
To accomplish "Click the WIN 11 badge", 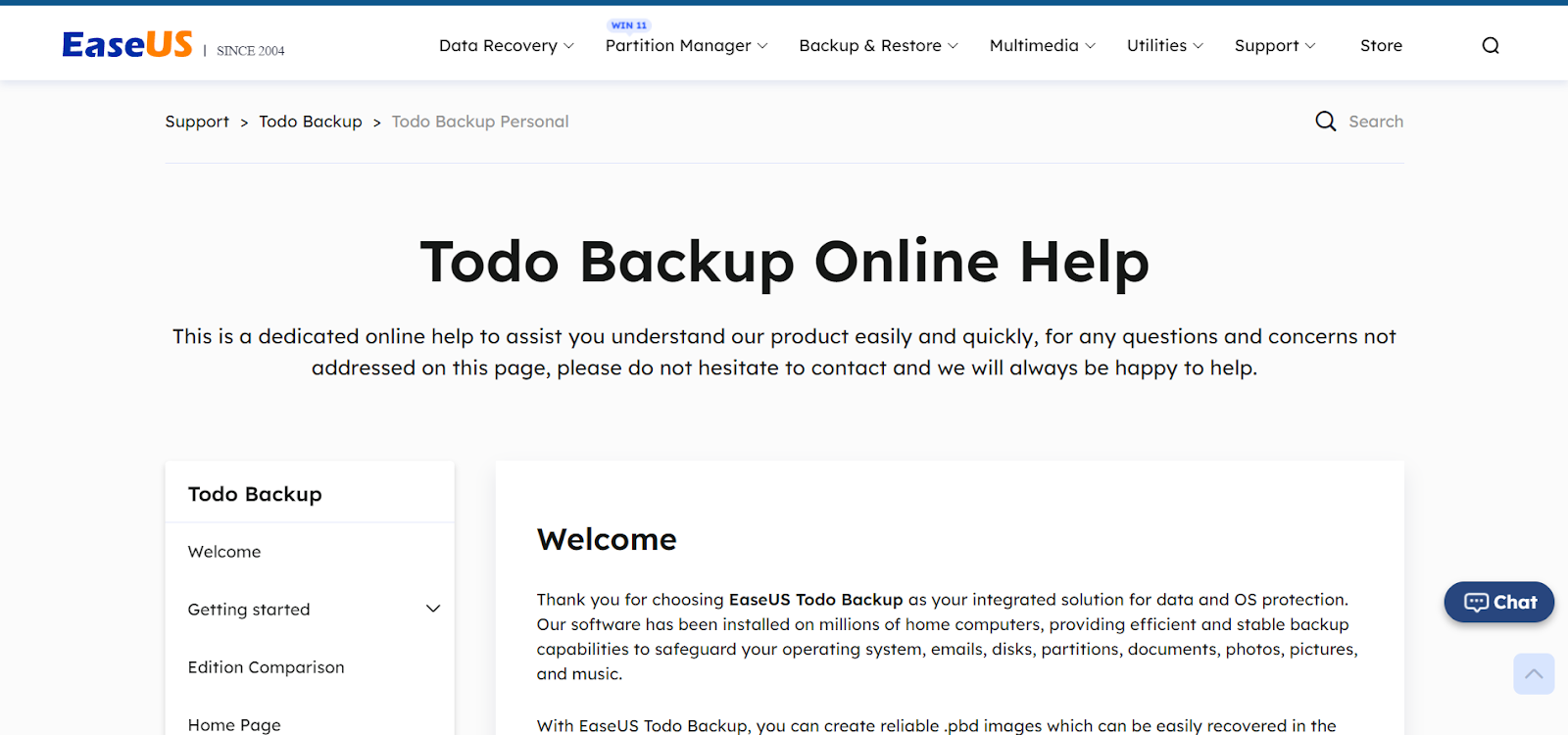I will pyautogui.click(x=629, y=25).
